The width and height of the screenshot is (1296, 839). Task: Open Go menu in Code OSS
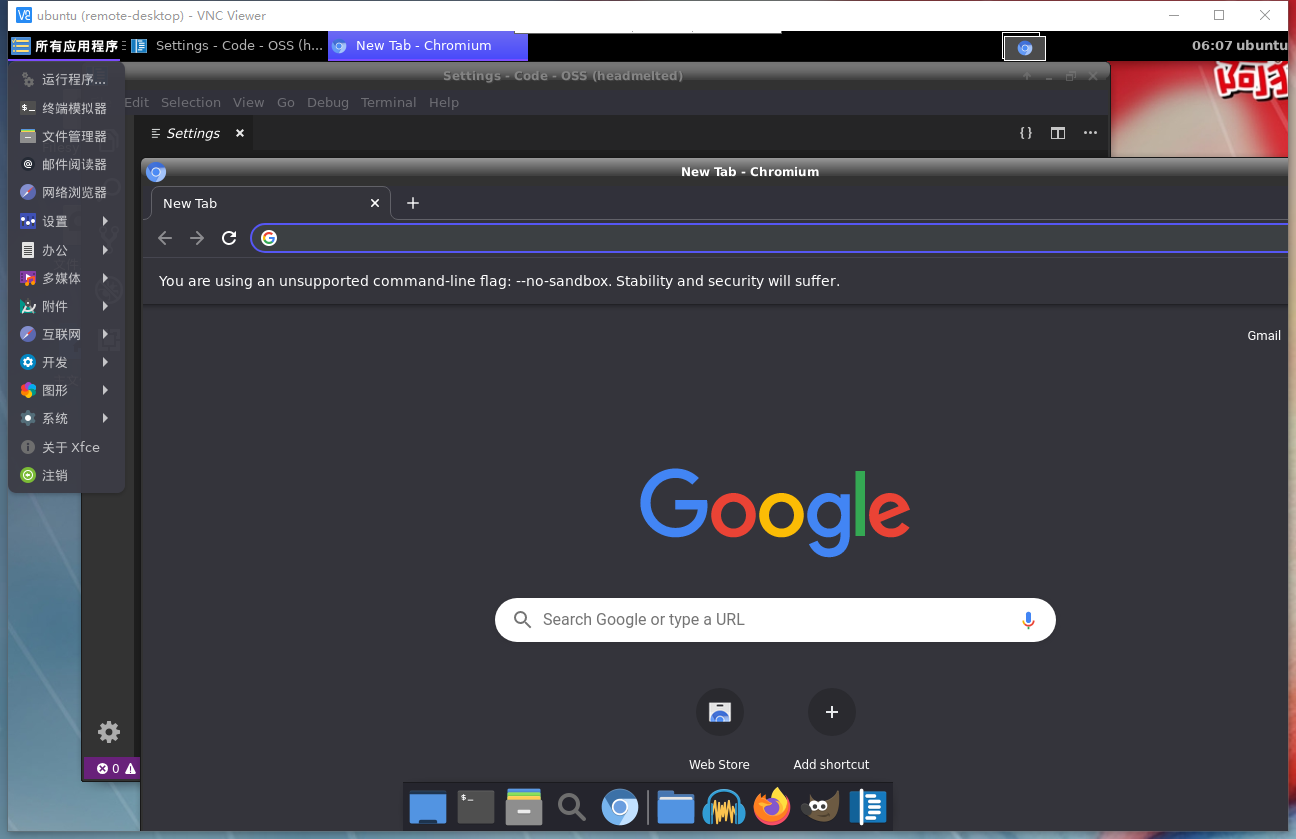pyautogui.click(x=286, y=102)
